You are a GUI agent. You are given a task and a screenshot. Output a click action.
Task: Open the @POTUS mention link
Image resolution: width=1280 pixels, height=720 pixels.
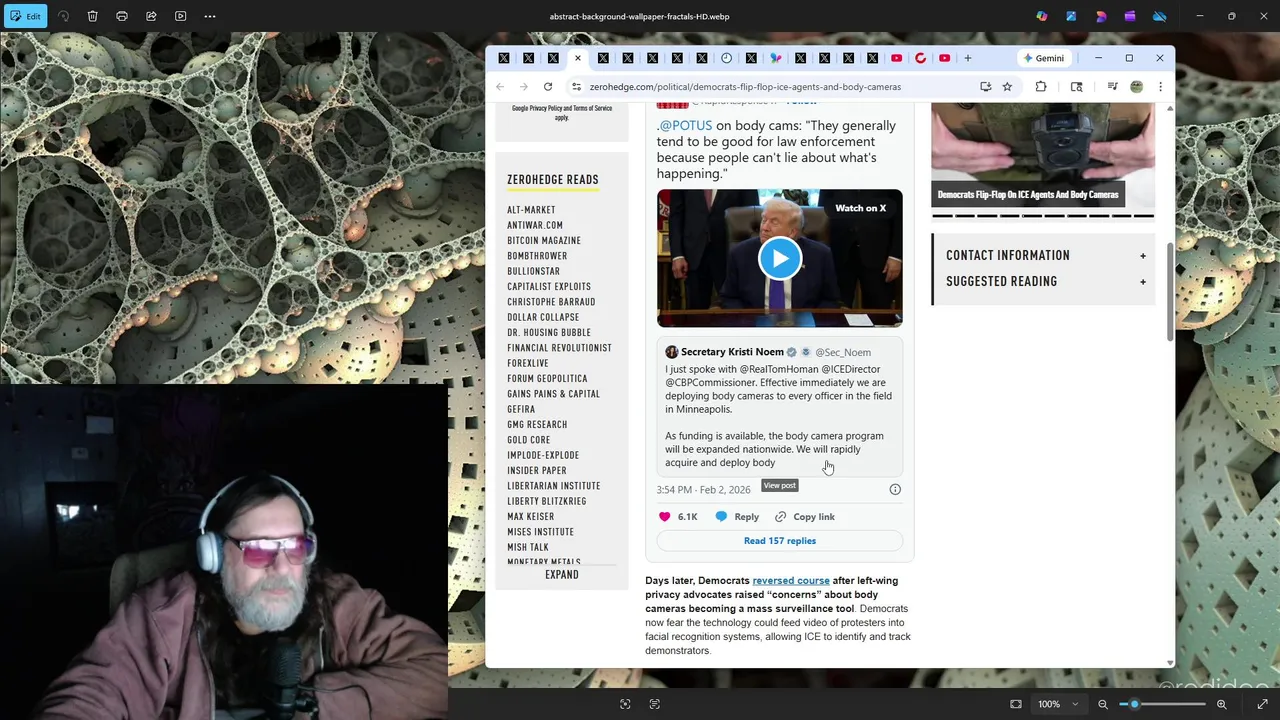pos(686,126)
